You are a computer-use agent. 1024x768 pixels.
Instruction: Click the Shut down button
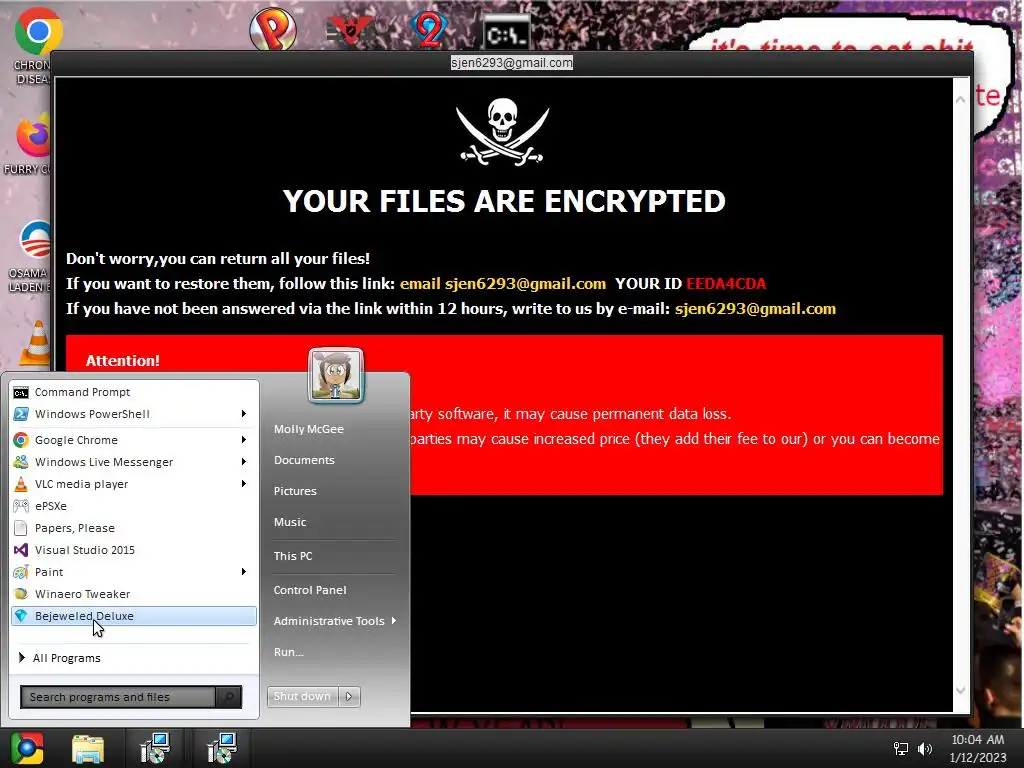302,697
